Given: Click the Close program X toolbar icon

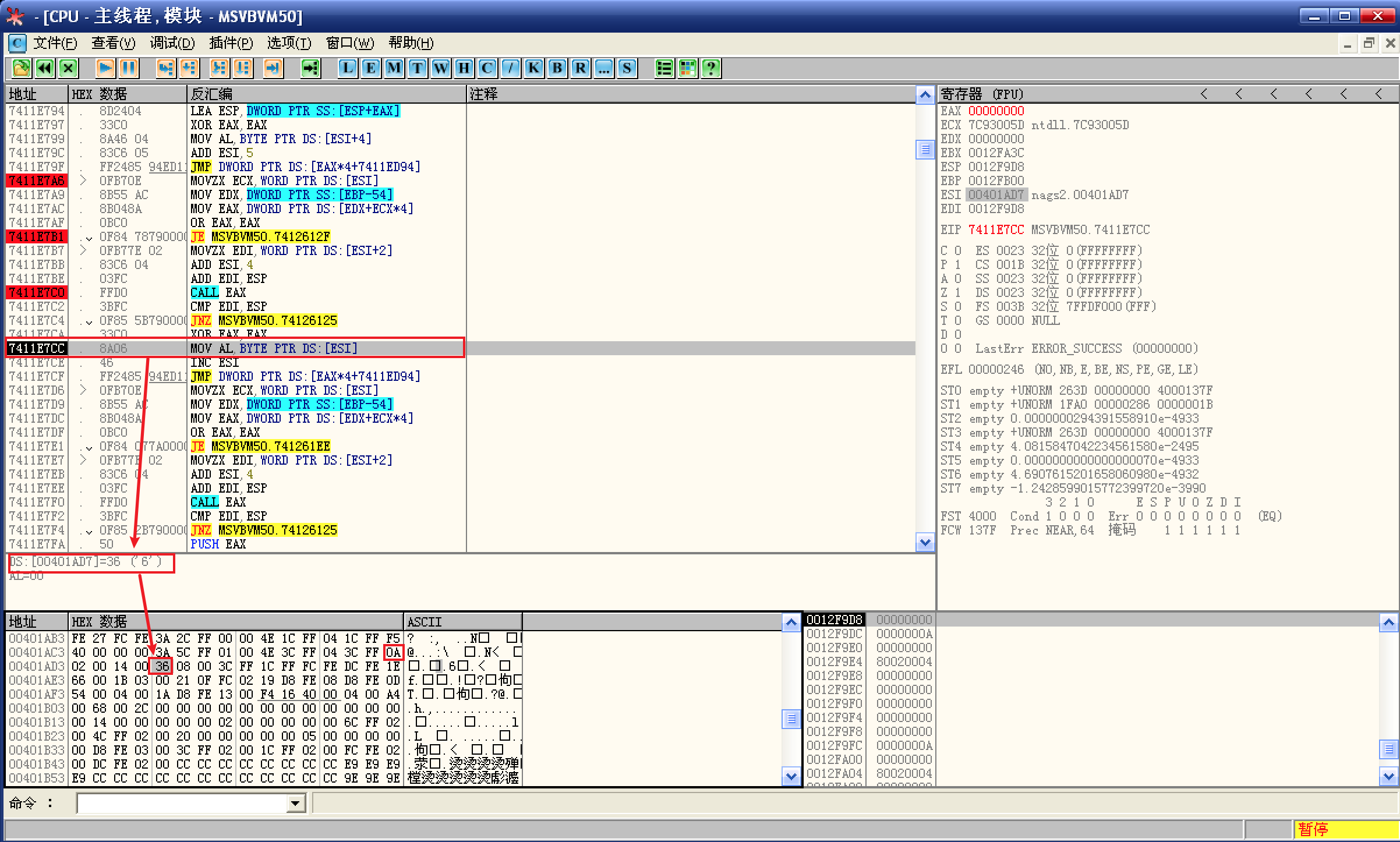Looking at the screenshot, I should (x=69, y=68).
